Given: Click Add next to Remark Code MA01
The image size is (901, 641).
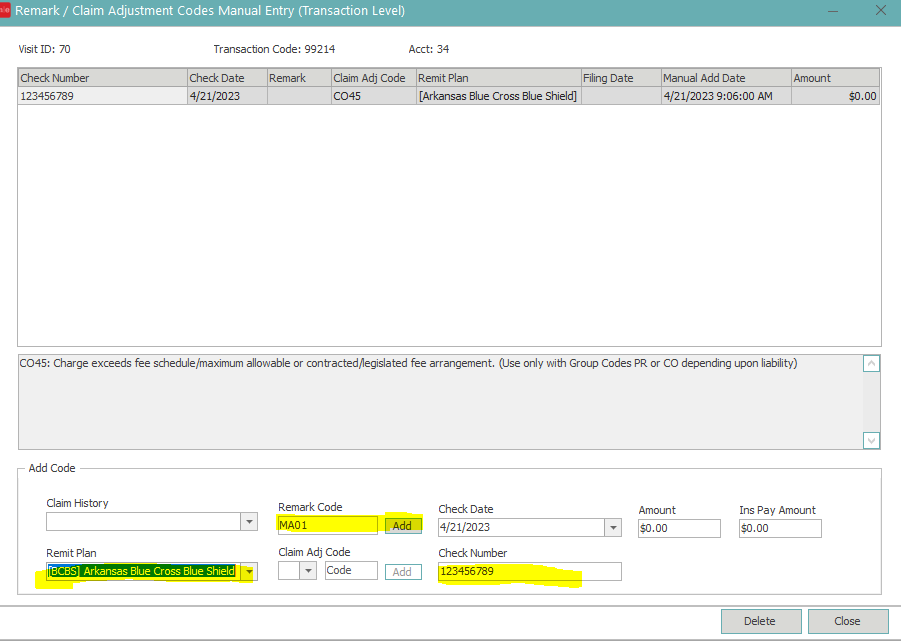Looking at the screenshot, I should pyautogui.click(x=402, y=525).
